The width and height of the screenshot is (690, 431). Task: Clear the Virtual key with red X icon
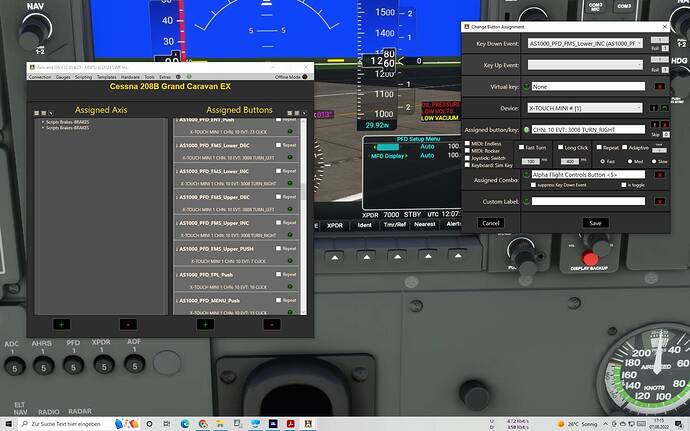click(659, 86)
